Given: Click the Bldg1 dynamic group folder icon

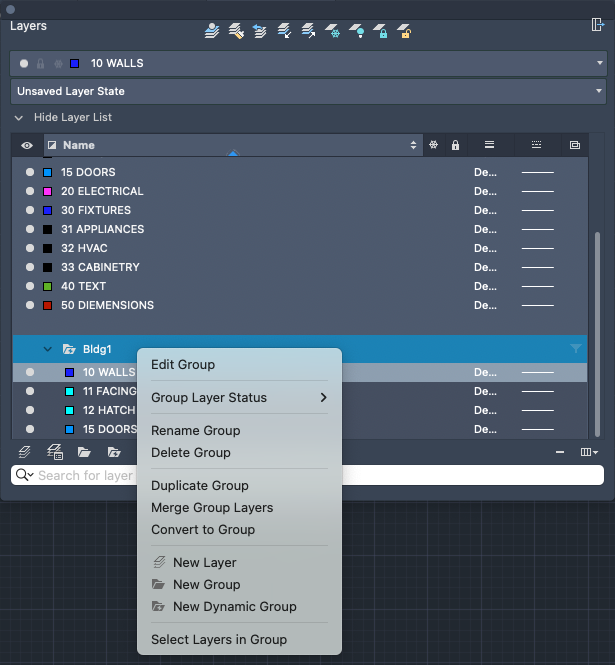Looking at the screenshot, I should [x=69, y=349].
